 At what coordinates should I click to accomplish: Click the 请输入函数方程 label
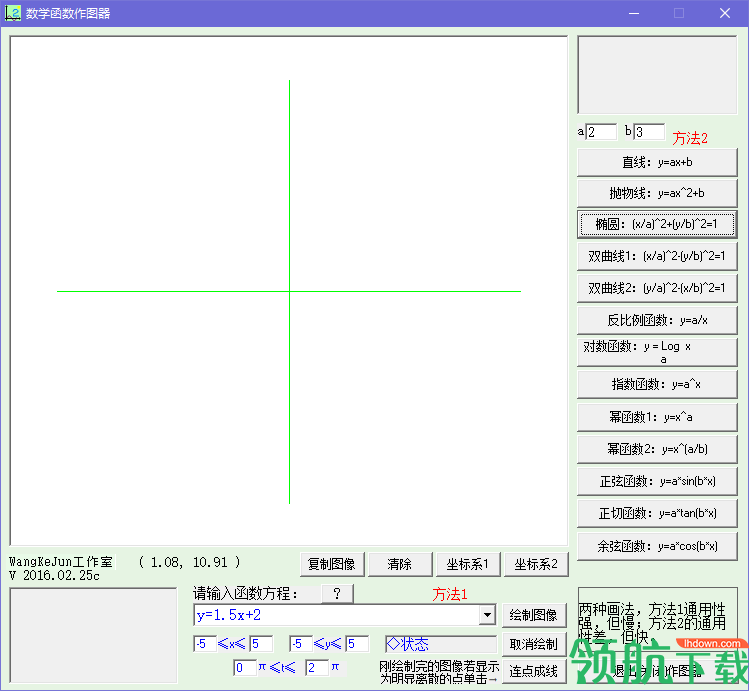pyautogui.click(x=245, y=594)
